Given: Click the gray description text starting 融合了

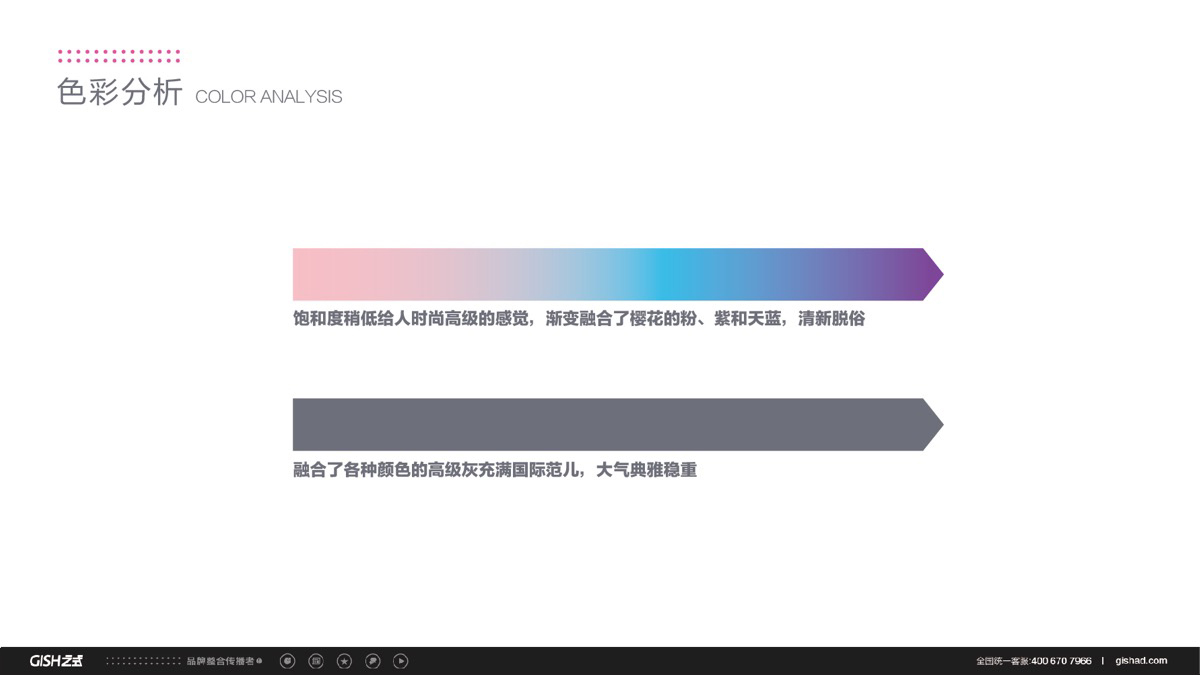Looking at the screenshot, I should (x=494, y=470).
